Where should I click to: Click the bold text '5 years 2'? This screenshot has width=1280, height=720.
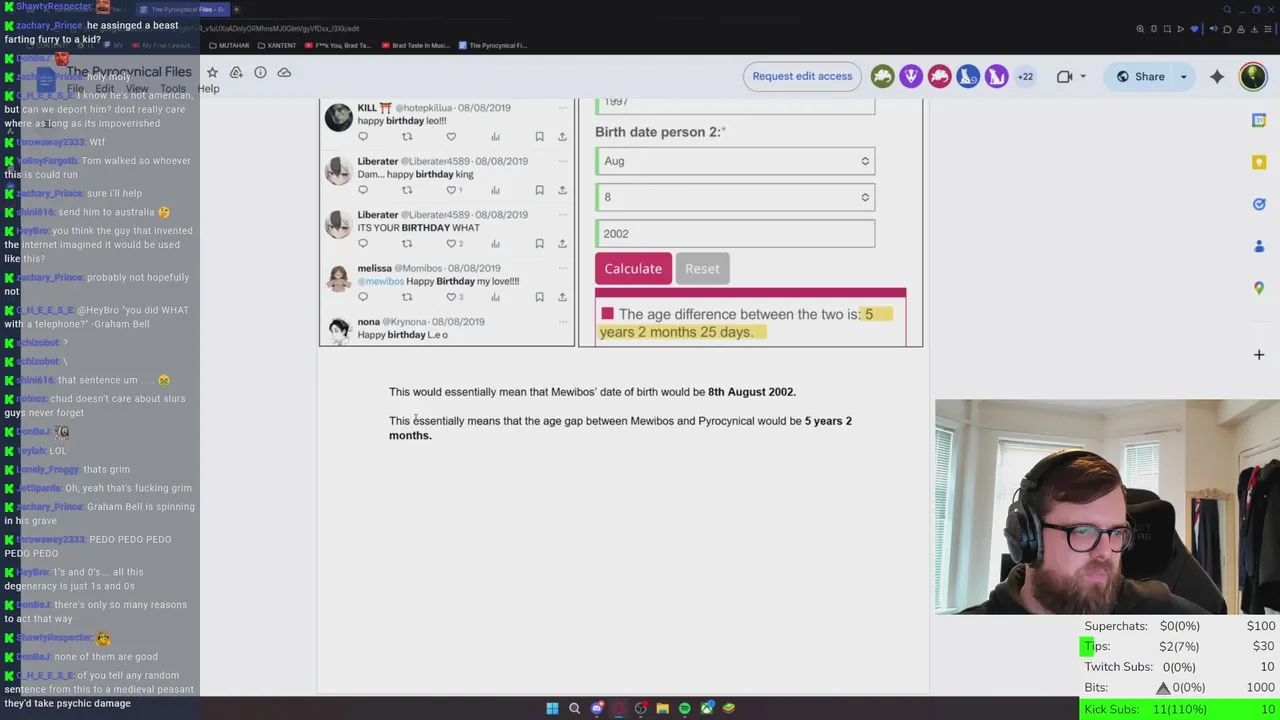828,421
